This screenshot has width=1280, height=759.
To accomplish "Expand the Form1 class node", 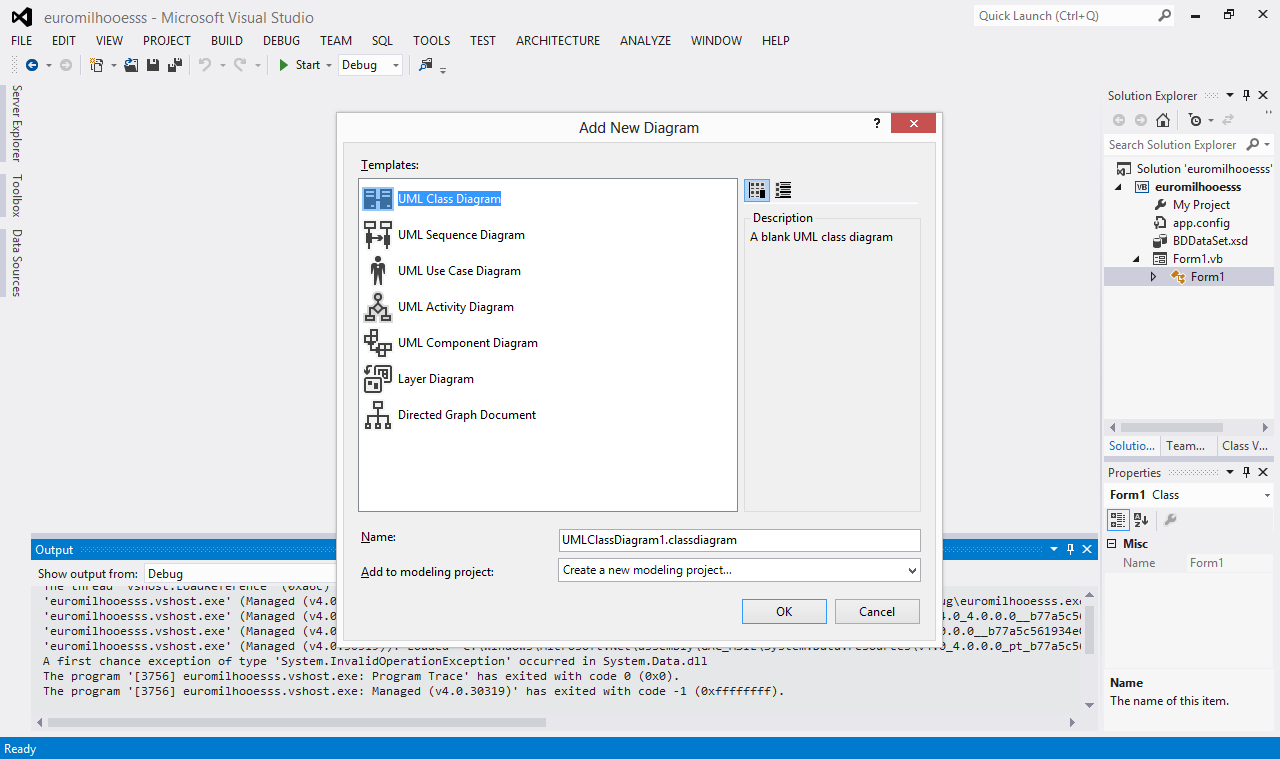I will pyautogui.click(x=1153, y=277).
